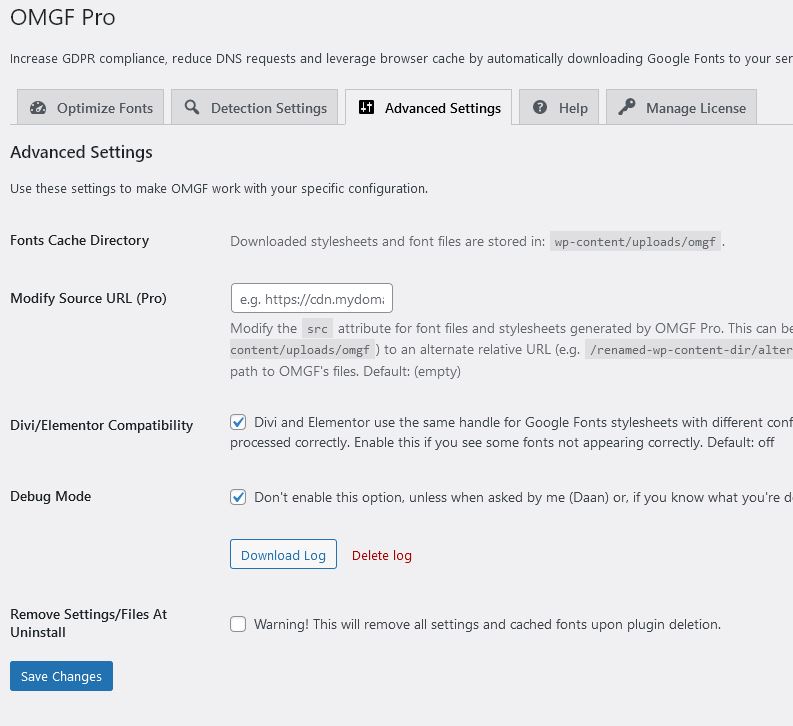Click the Download Log button
The height and width of the screenshot is (726, 793).
pos(283,554)
